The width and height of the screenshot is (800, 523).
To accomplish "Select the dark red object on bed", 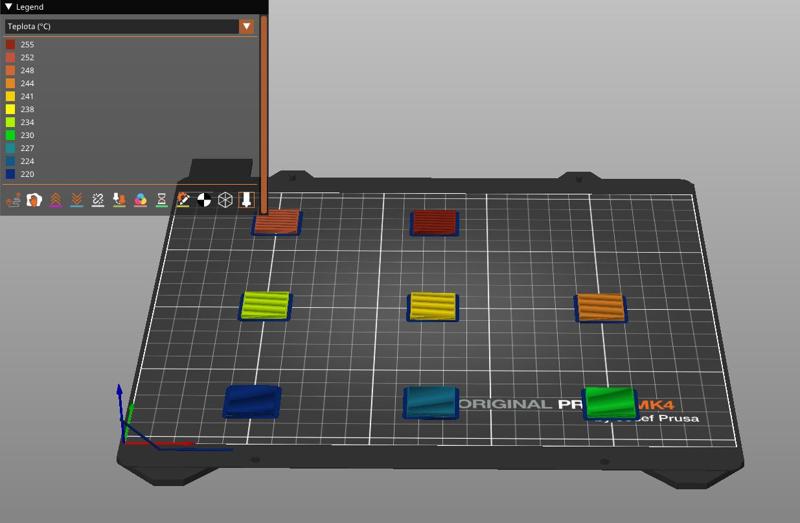I will point(434,223).
